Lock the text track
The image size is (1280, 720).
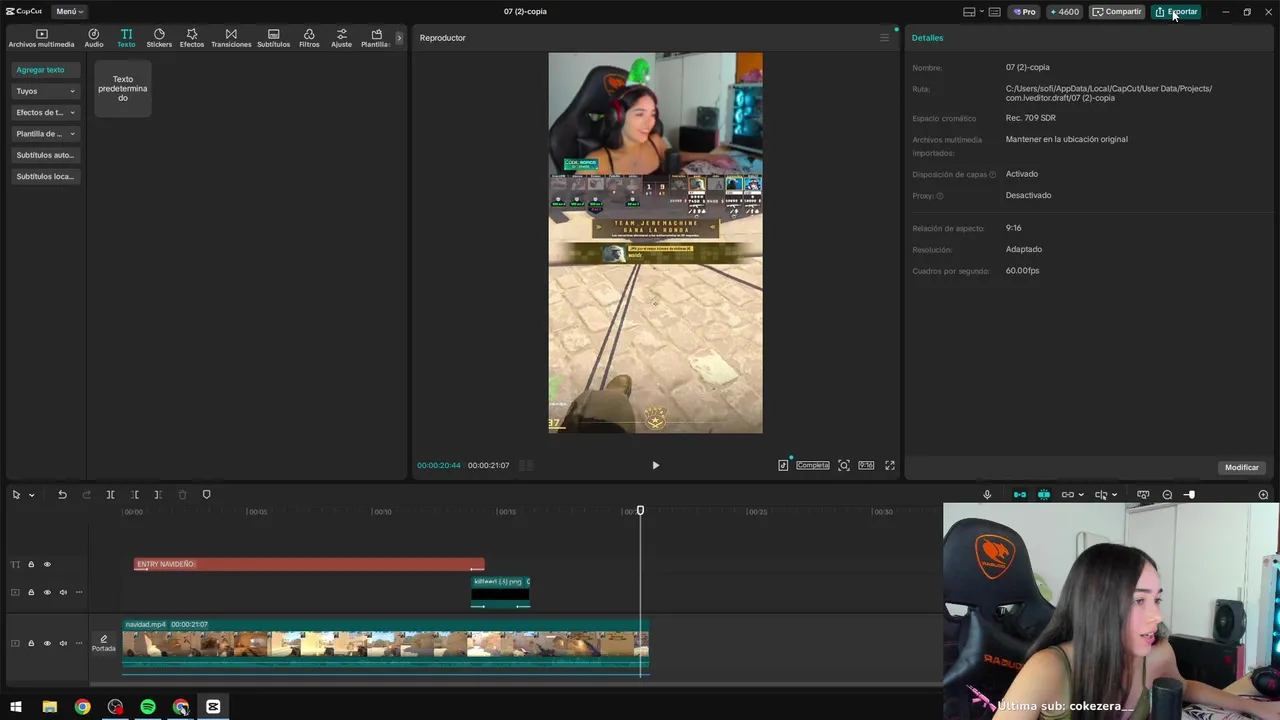[31, 565]
